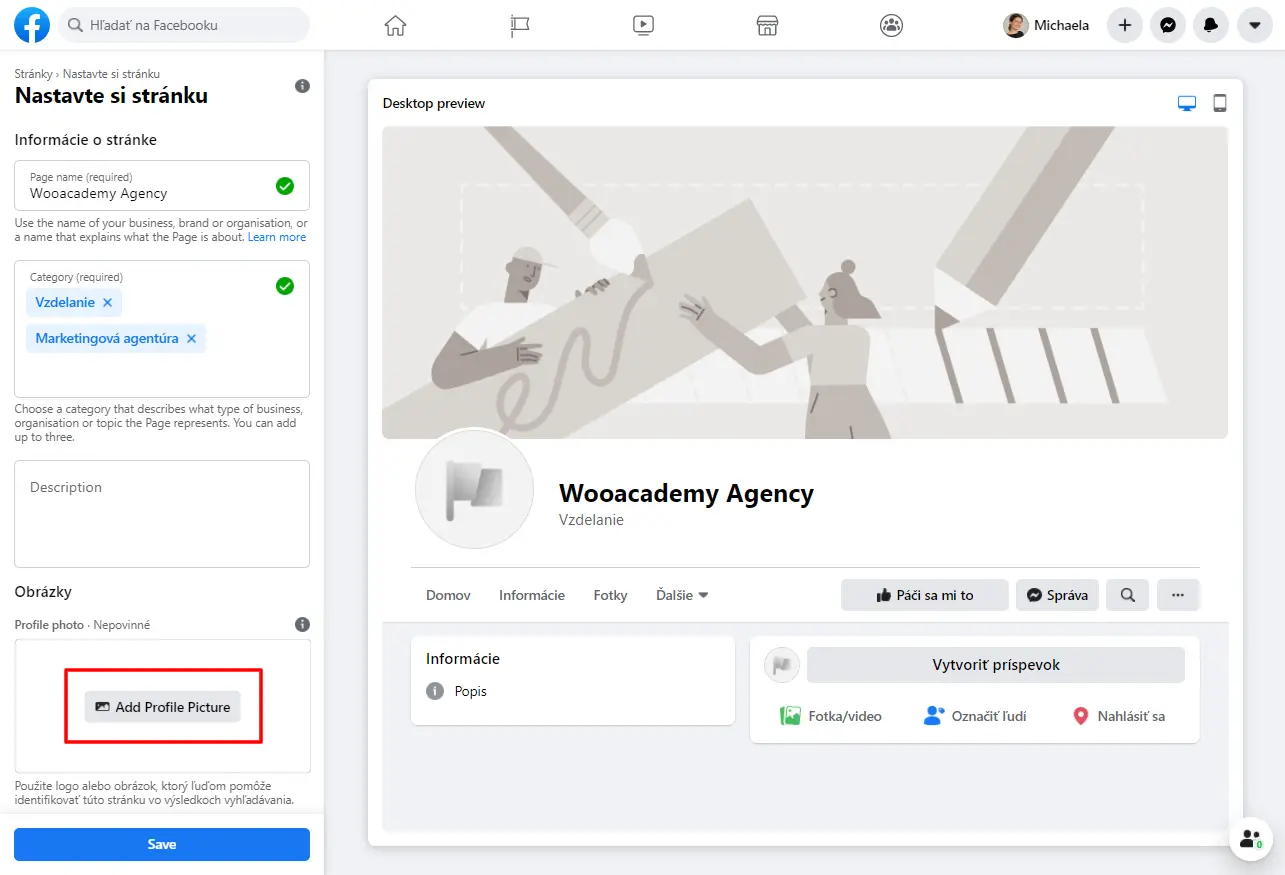
Task: Click the Wooacademy Agency page title
Action: pos(686,493)
